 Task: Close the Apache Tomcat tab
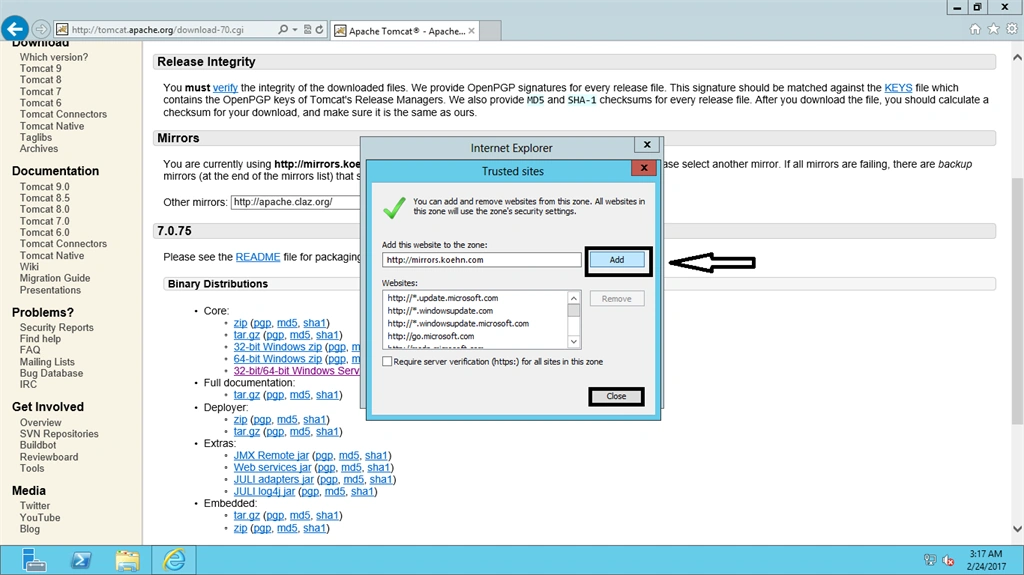point(472,31)
